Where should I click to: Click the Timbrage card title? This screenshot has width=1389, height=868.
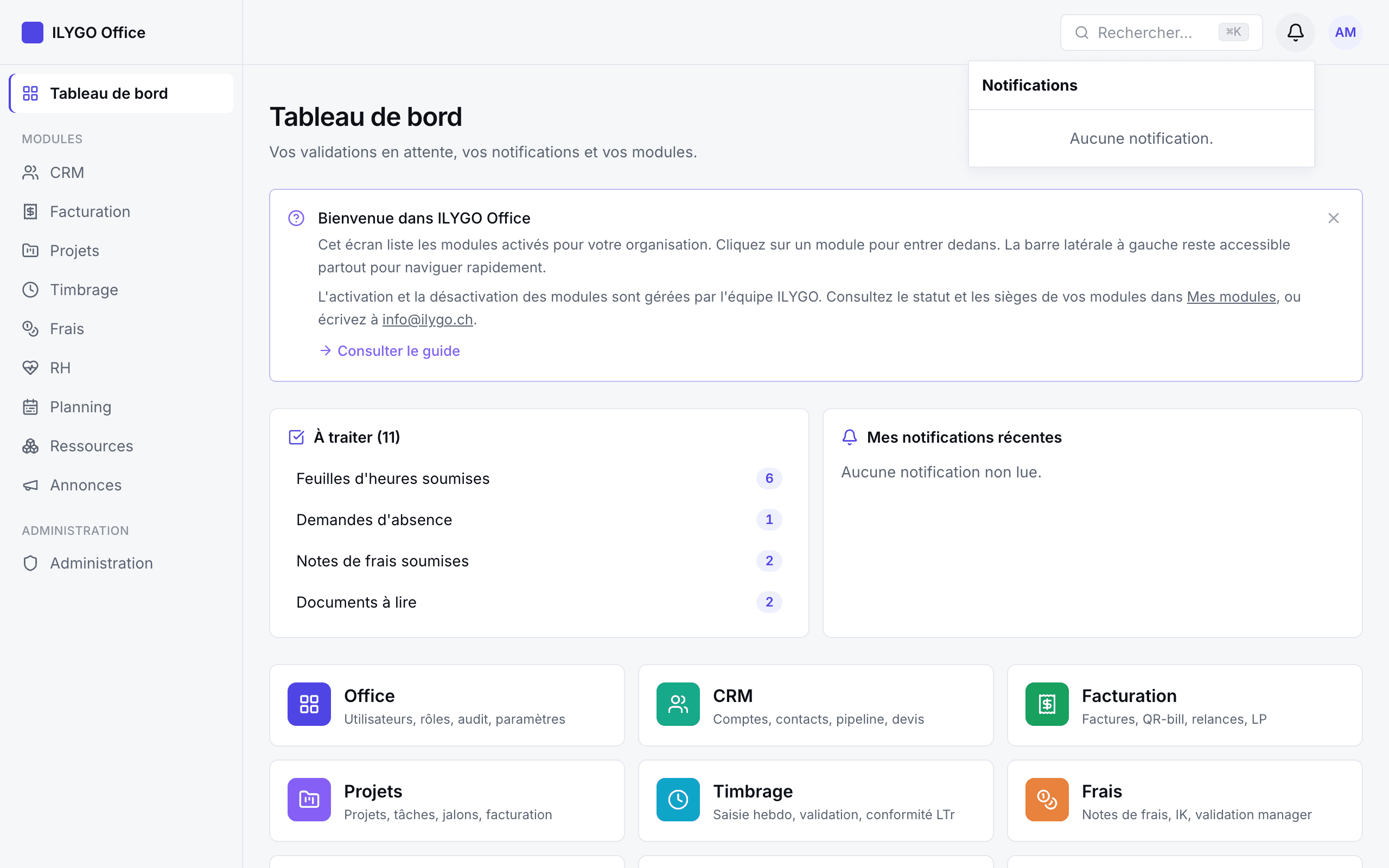pos(753,791)
